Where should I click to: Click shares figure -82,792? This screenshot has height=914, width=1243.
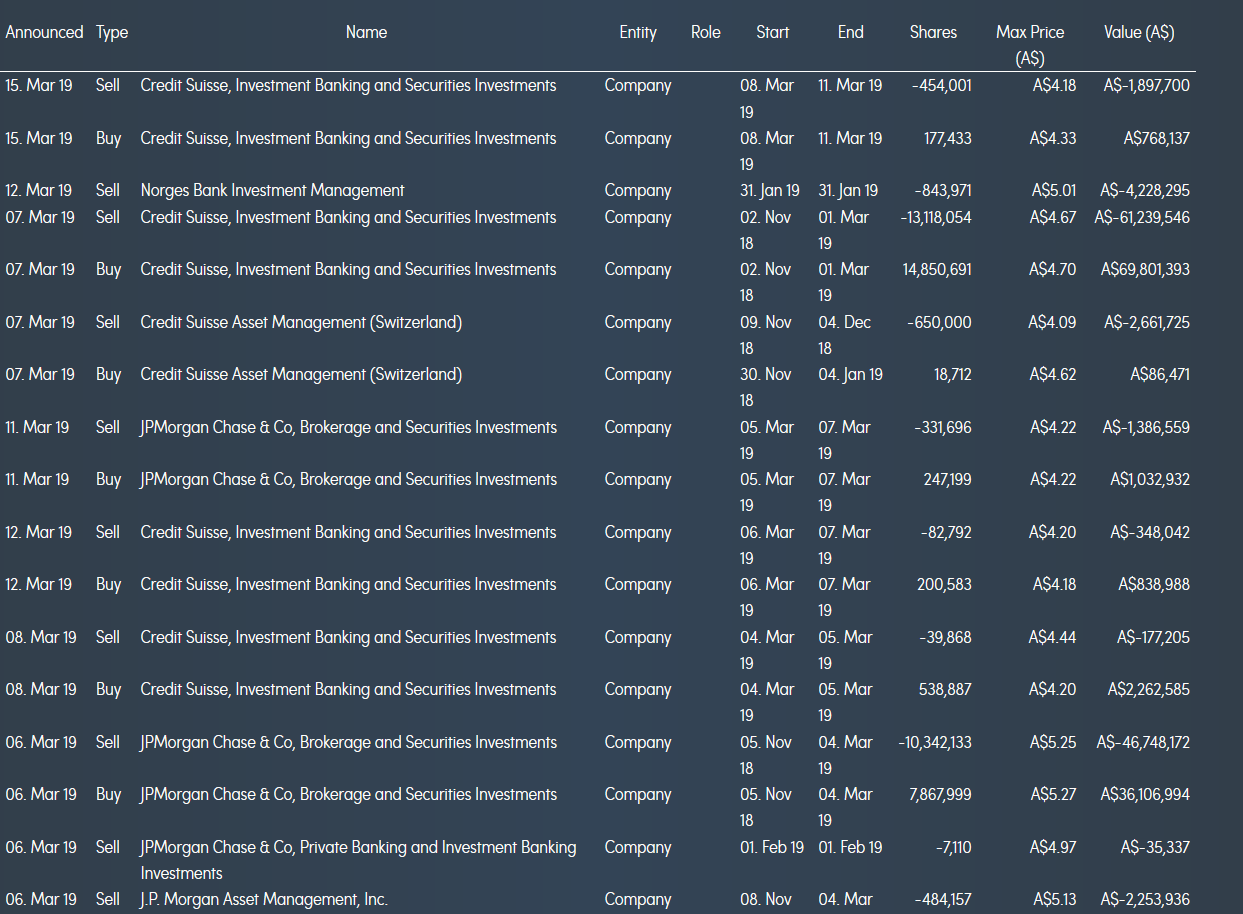tap(946, 532)
